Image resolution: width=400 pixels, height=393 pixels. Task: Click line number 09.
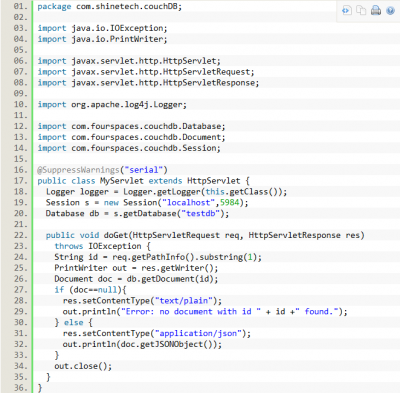(21, 94)
